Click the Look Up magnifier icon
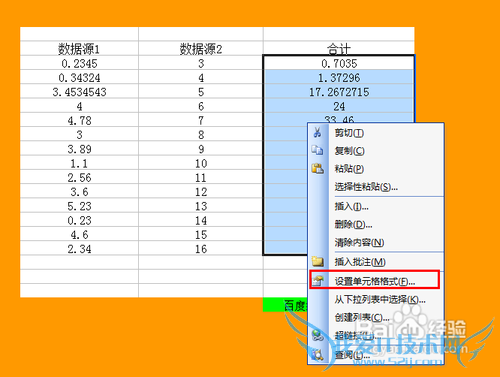Image resolution: width=500 pixels, height=377 pixels. point(317,355)
